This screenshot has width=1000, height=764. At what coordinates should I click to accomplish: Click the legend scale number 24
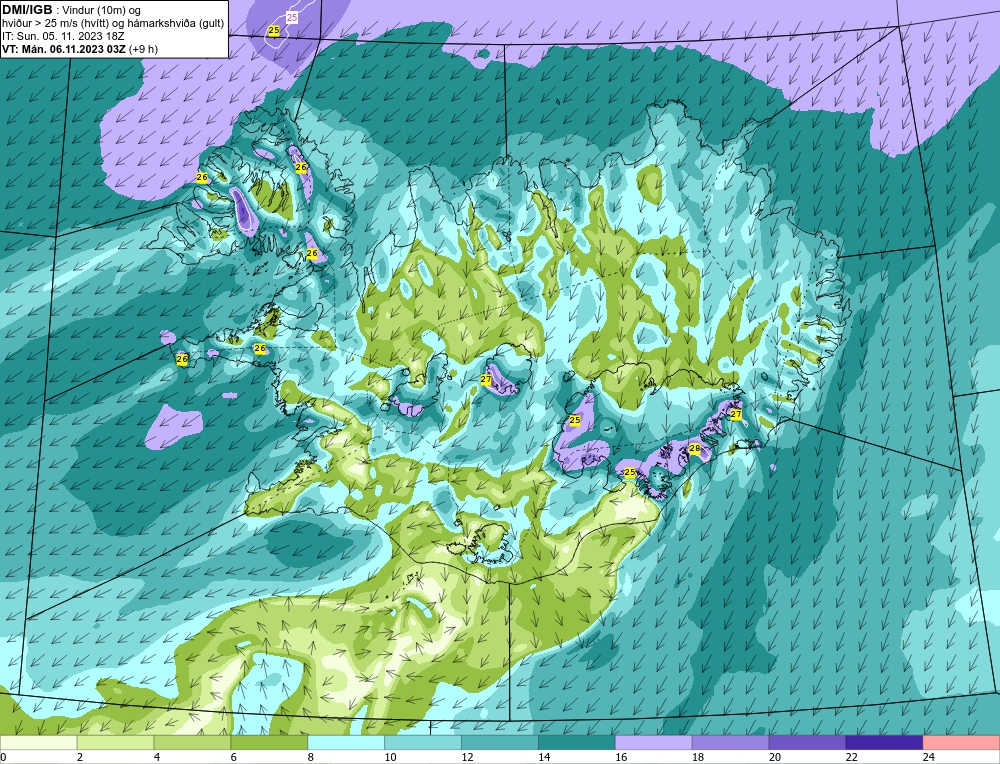point(929,757)
